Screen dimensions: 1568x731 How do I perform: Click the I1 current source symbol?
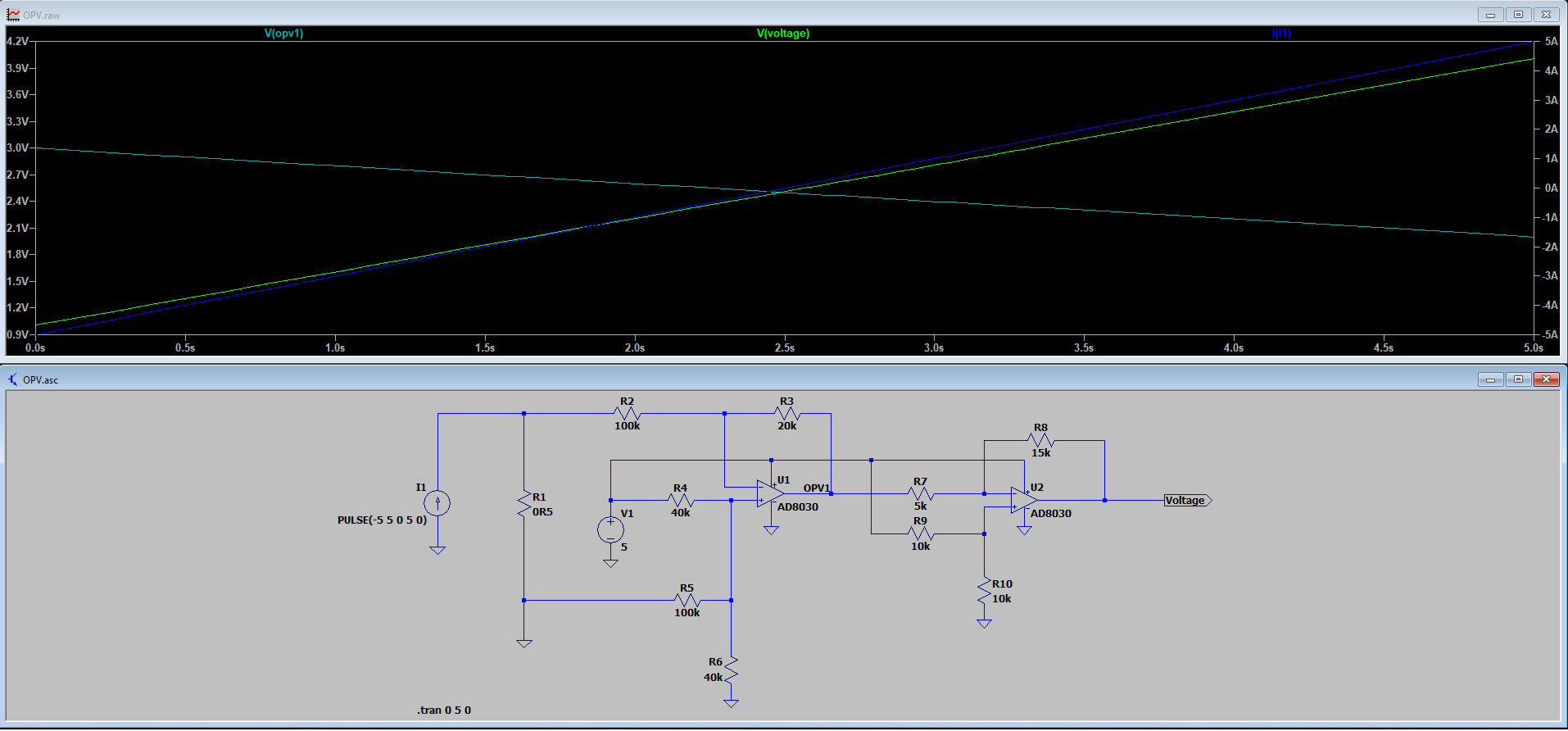(437, 502)
